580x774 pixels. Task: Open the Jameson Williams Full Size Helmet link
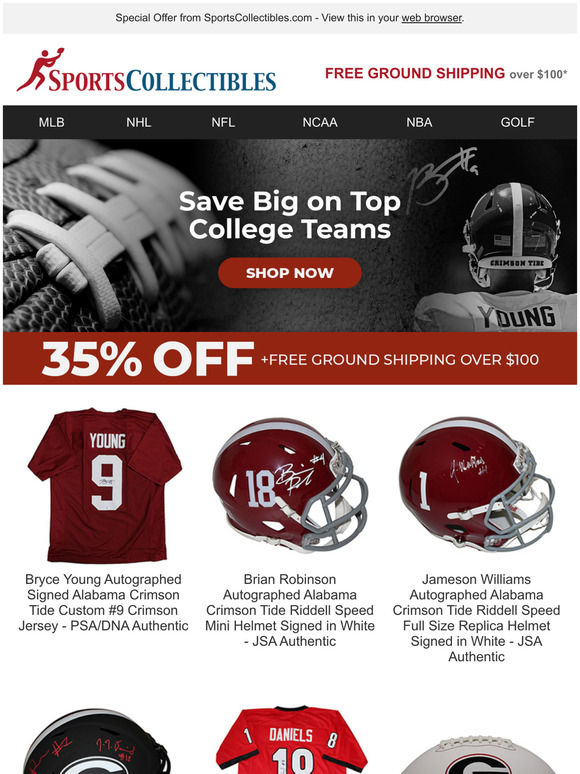pyautogui.click(x=476, y=618)
